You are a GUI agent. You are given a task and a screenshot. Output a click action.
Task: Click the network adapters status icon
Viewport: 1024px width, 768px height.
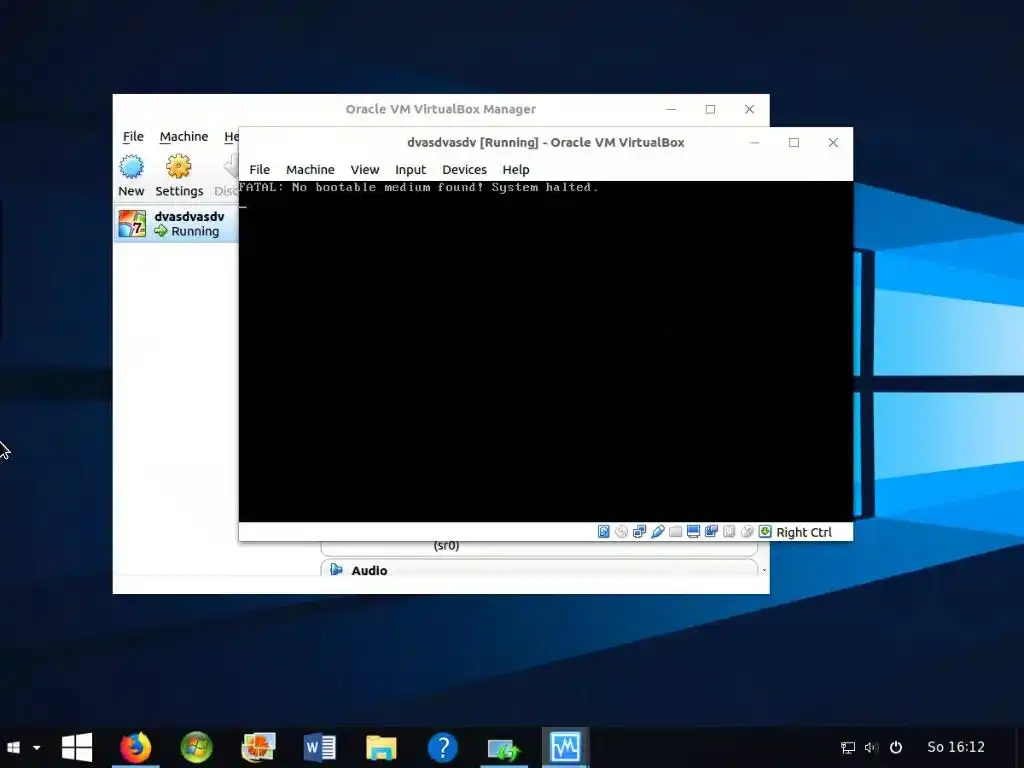pos(639,532)
